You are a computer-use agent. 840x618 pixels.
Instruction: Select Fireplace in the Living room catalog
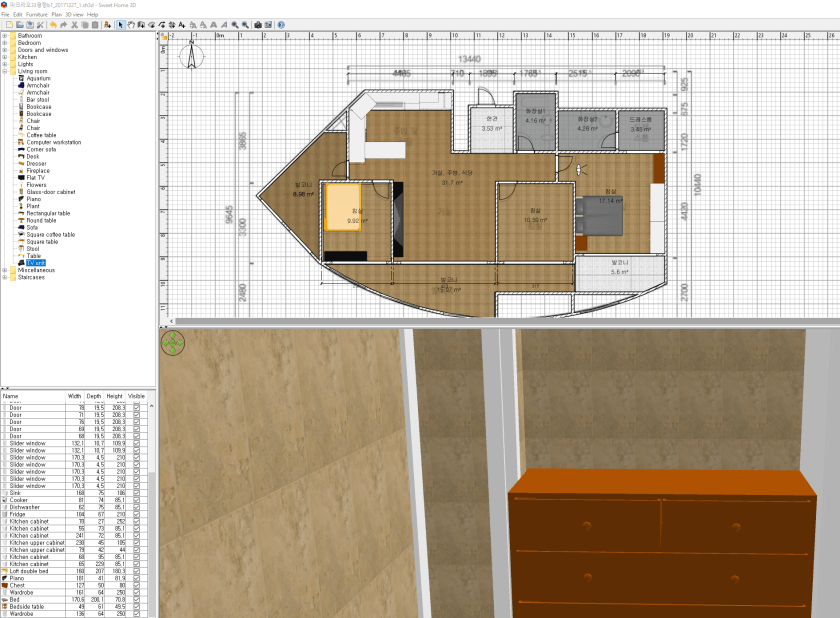[38, 170]
